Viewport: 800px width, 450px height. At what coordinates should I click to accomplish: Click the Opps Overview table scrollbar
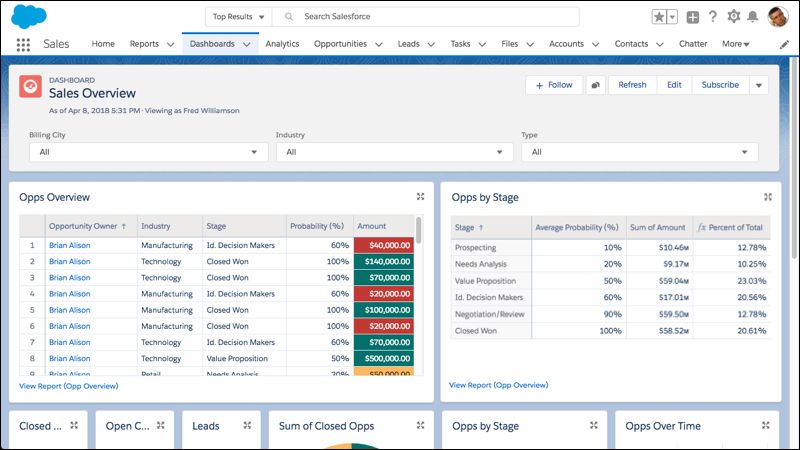click(x=419, y=230)
